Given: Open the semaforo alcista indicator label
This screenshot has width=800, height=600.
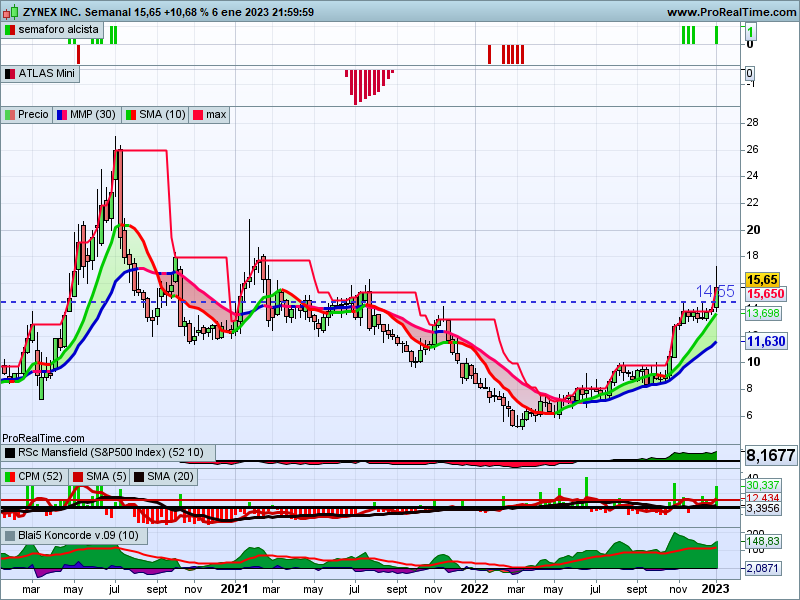Looking at the screenshot, I should (52, 30).
